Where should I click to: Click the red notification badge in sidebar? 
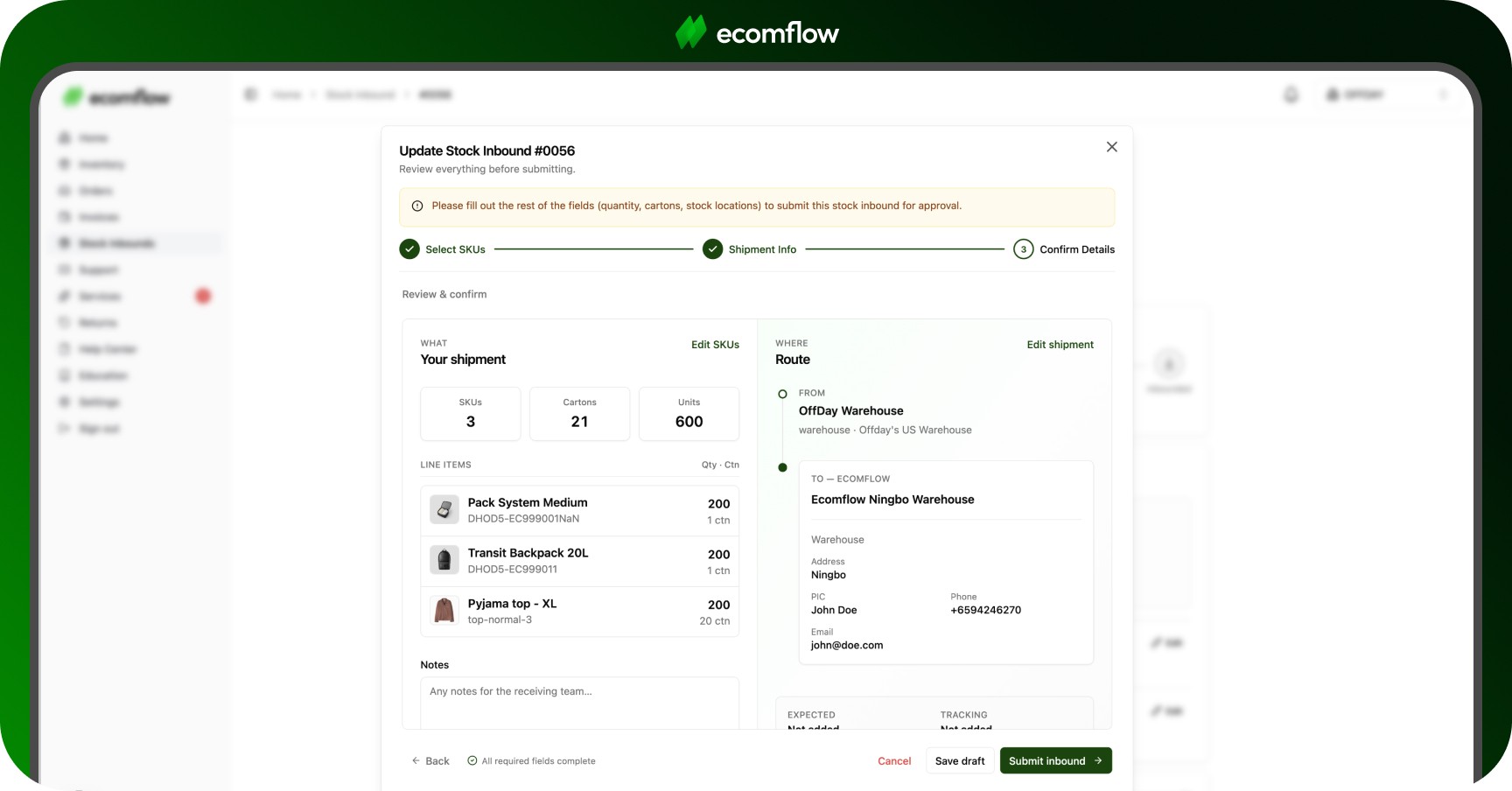203,297
